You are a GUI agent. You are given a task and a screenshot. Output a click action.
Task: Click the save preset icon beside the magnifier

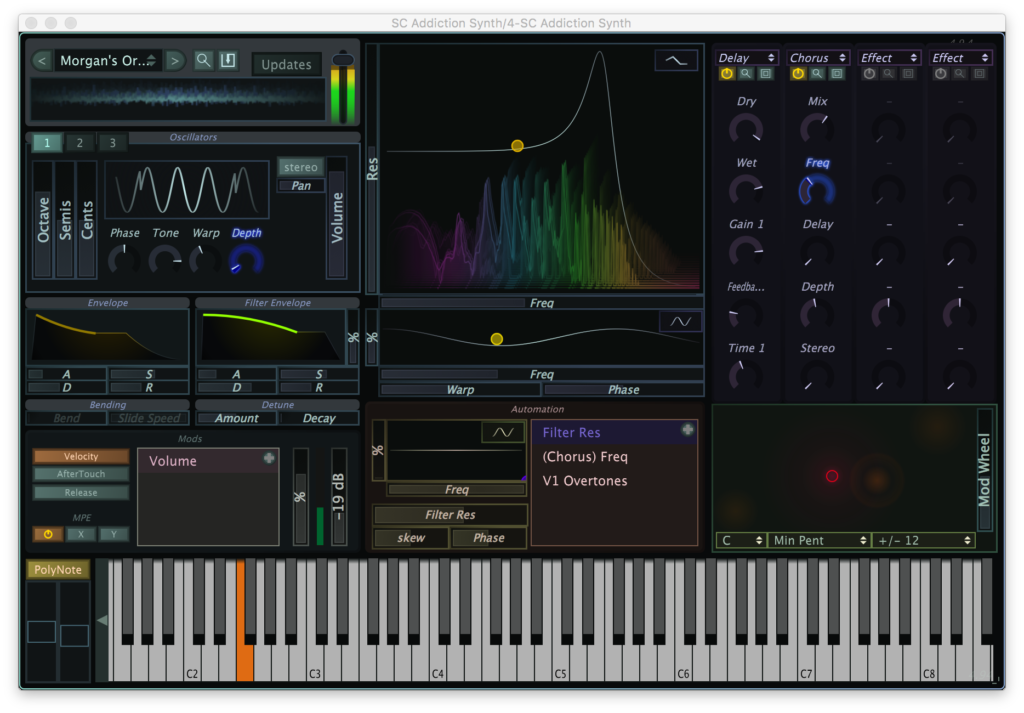tap(227, 60)
